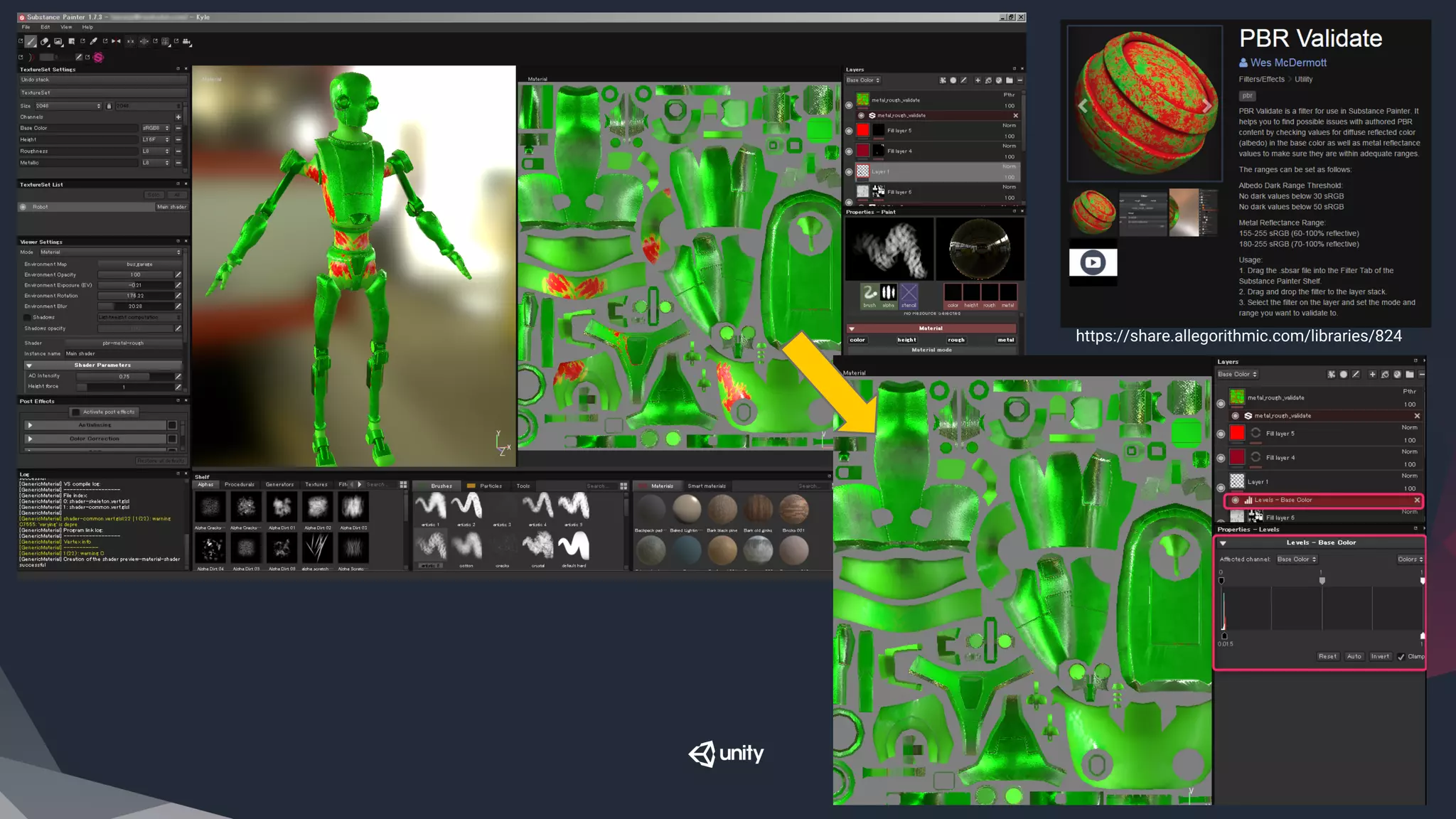Open the File menu
Viewport: 1456px width, 819px height.
click(26, 27)
